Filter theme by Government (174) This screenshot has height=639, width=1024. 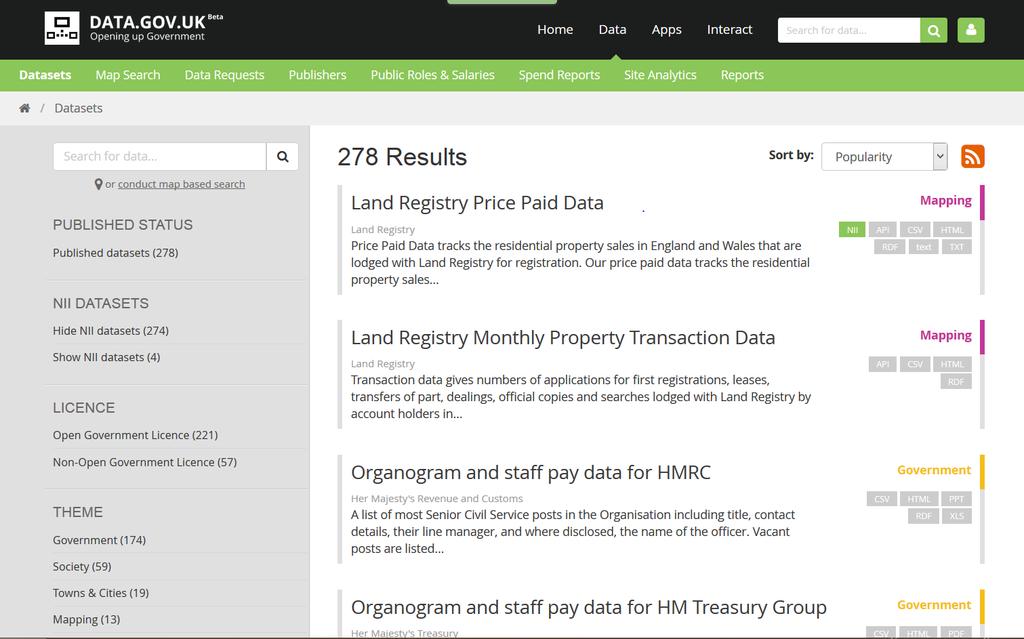pos(99,540)
